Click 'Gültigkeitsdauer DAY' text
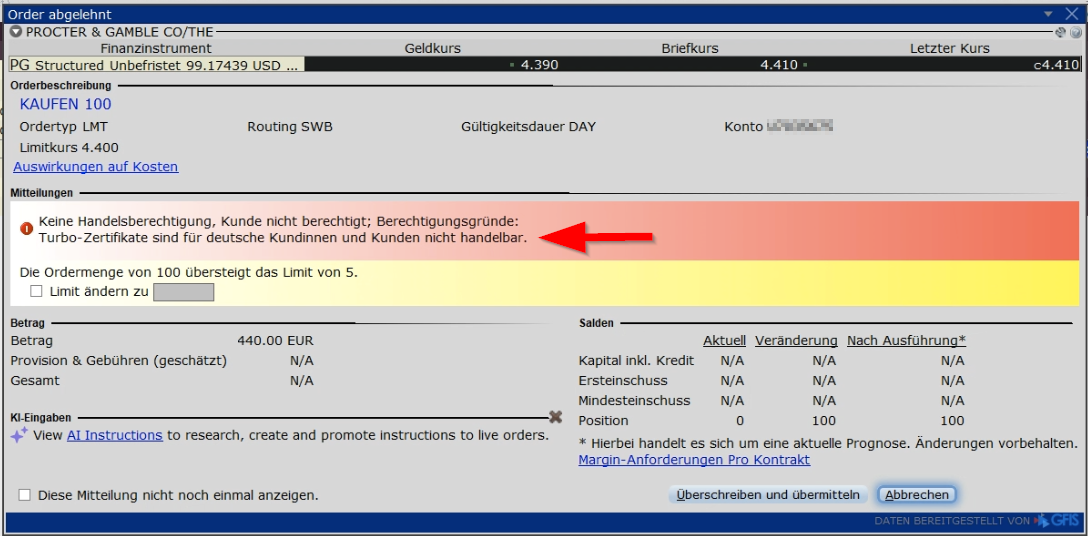Image resolution: width=1088 pixels, height=536 pixels. [528, 127]
